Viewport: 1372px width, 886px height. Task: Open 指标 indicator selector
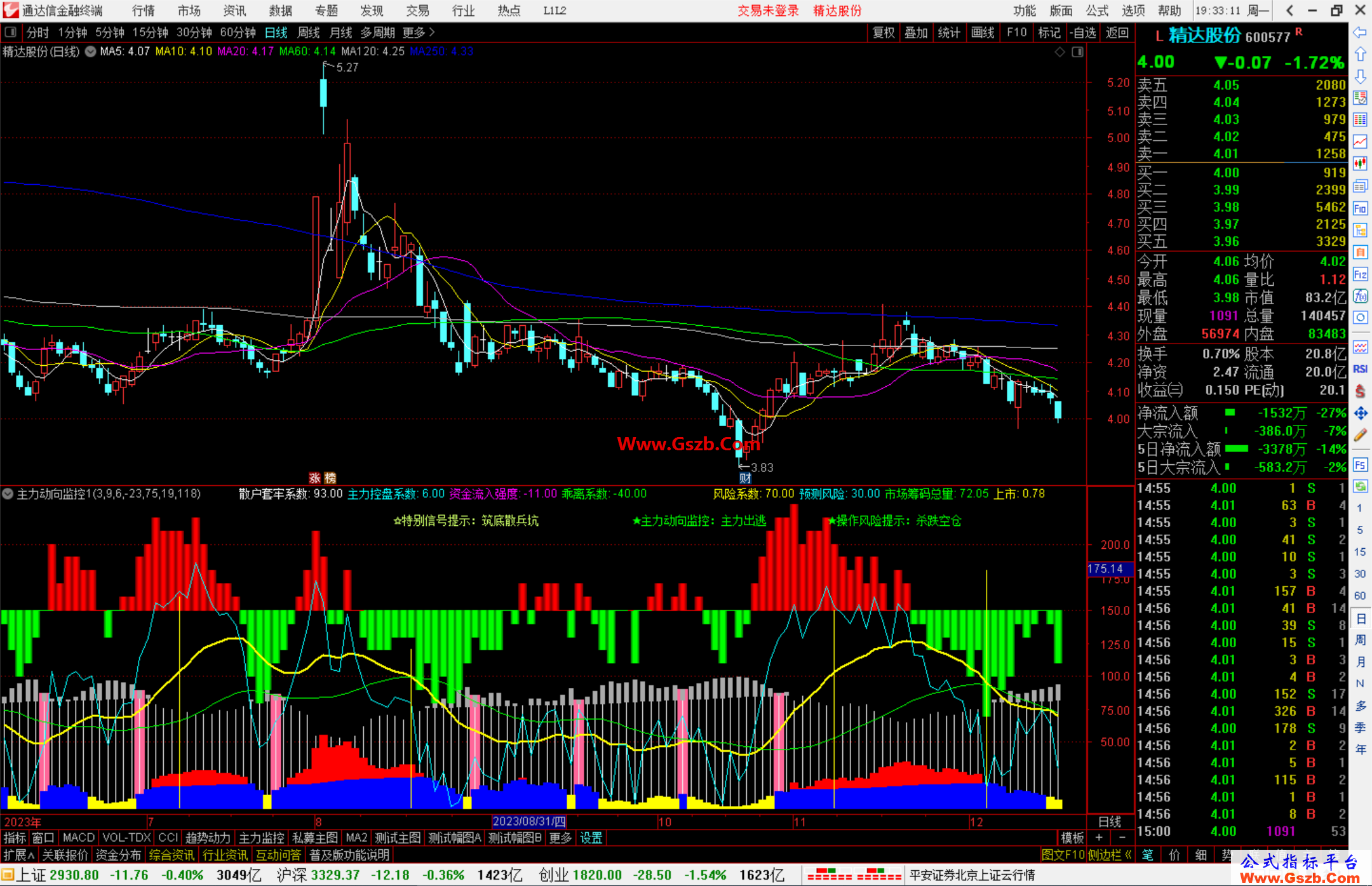15,838
